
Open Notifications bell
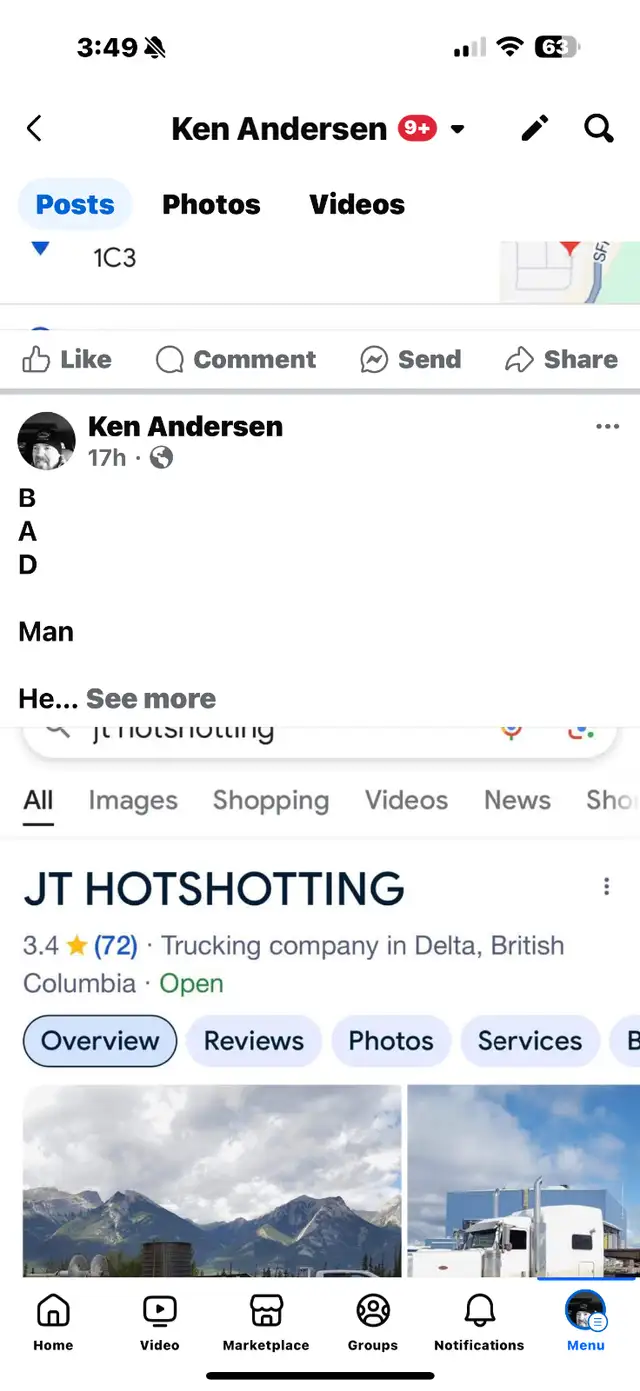(479, 1322)
